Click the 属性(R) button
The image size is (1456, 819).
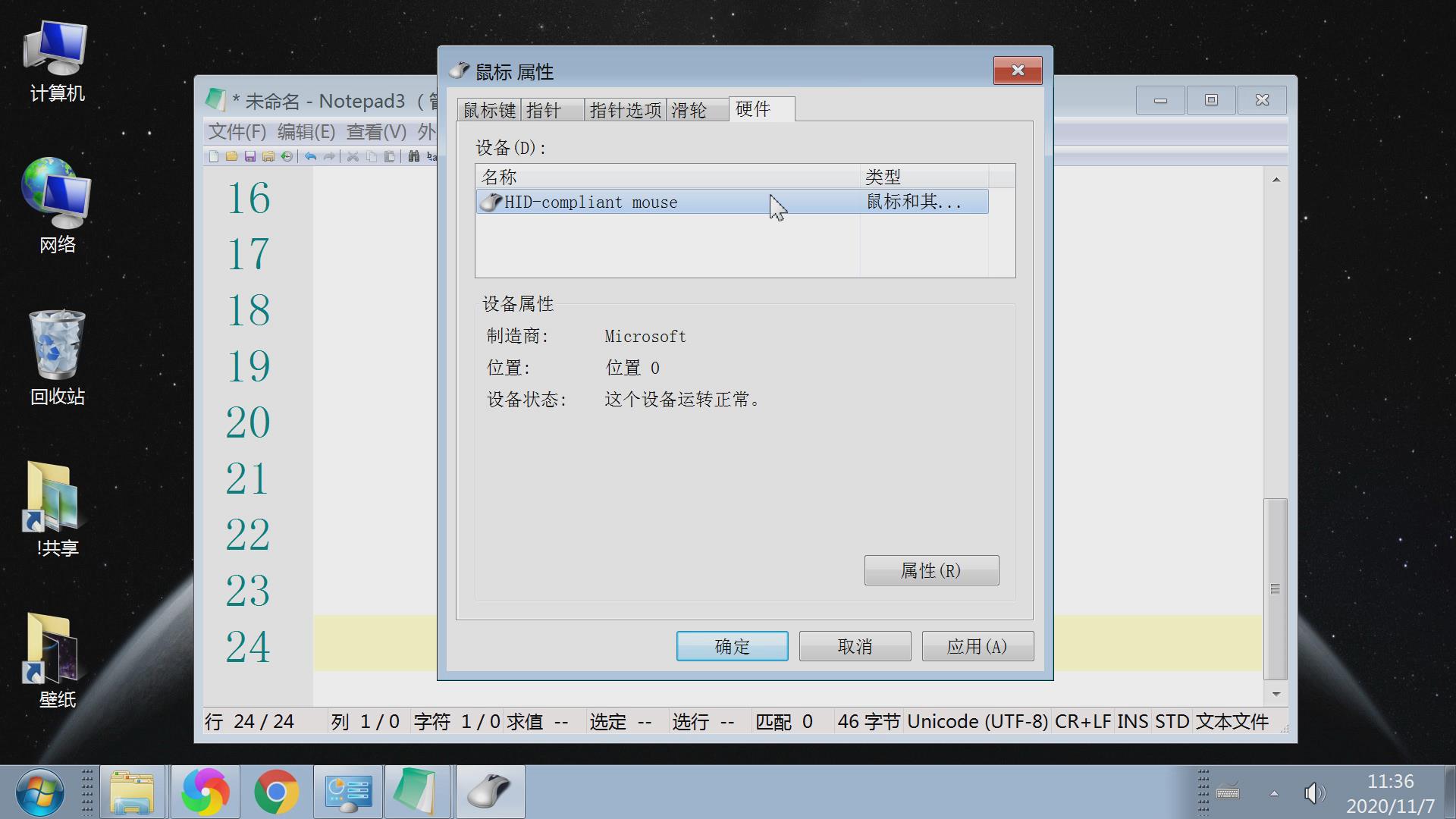tap(930, 570)
